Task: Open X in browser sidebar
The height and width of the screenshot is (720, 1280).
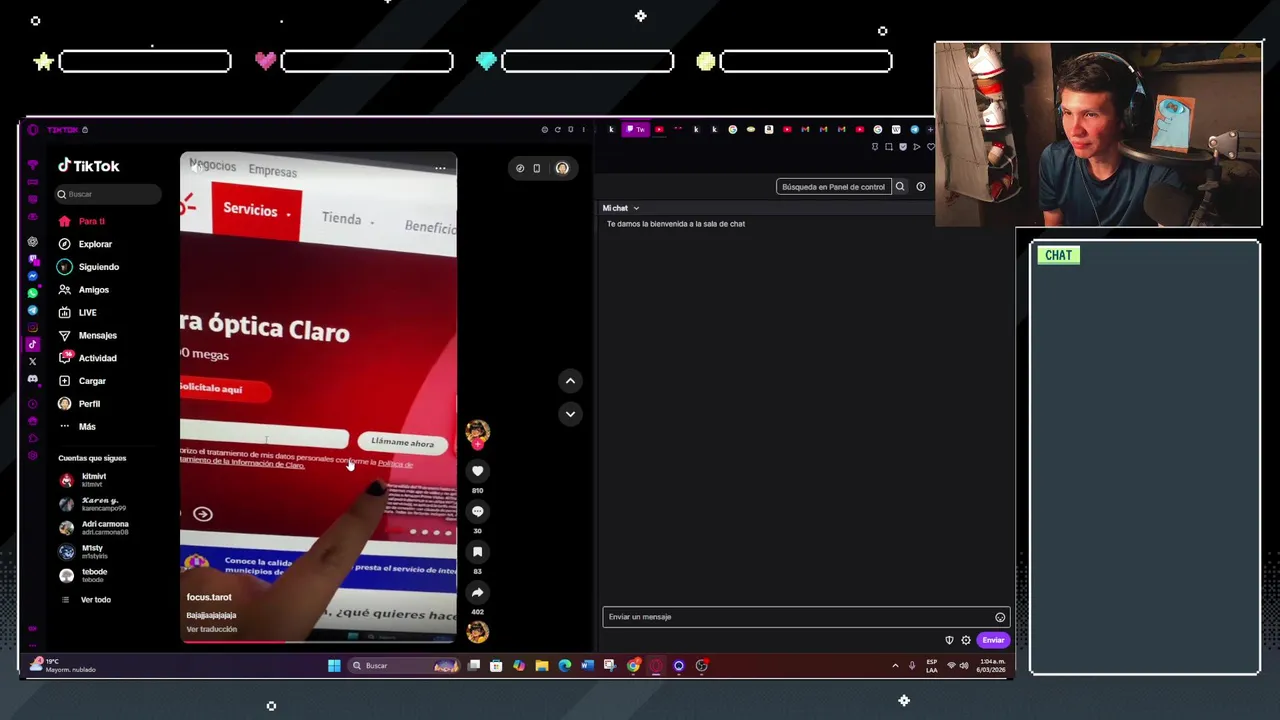Action: [x=32, y=361]
